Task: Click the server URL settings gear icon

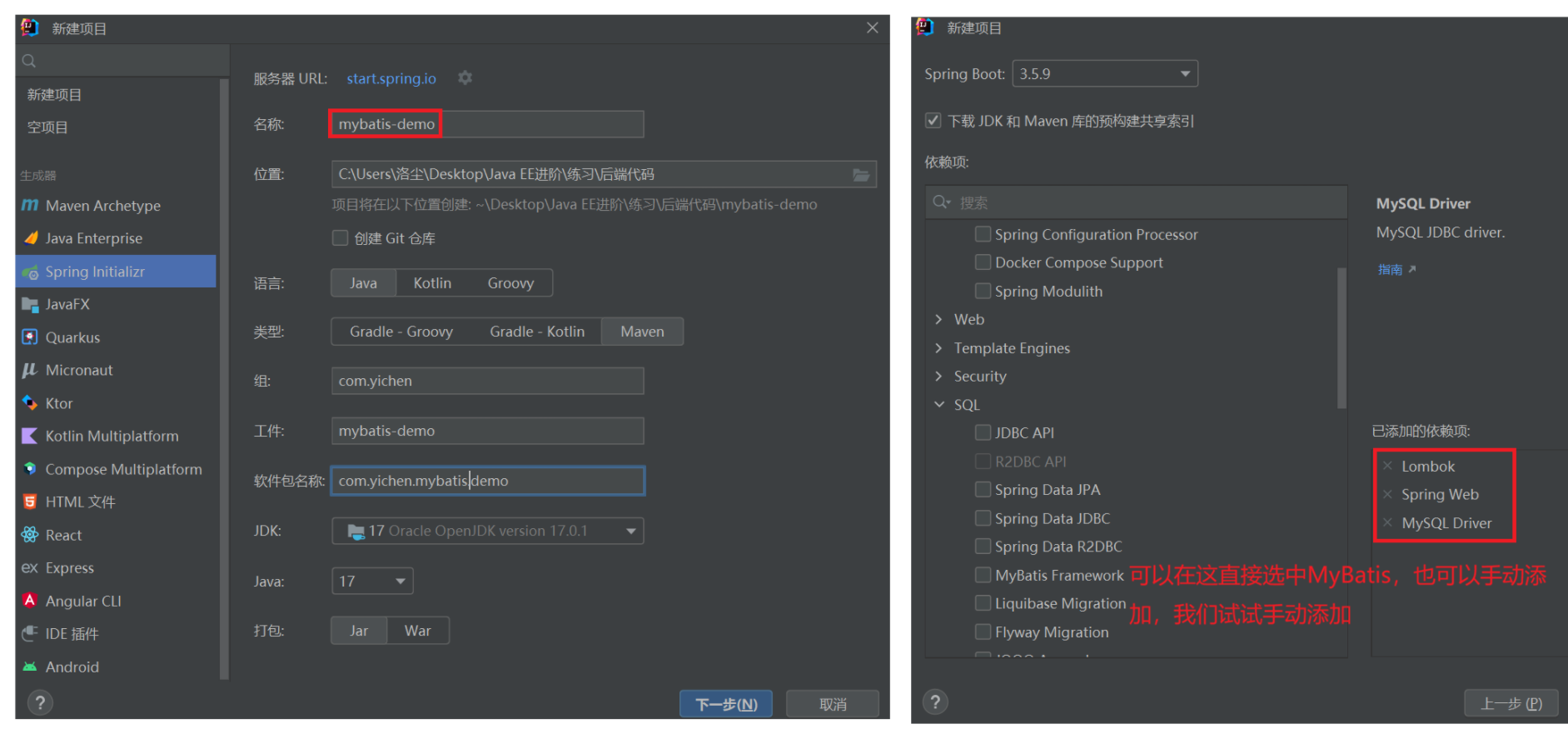Action: pyautogui.click(x=465, y=77)
